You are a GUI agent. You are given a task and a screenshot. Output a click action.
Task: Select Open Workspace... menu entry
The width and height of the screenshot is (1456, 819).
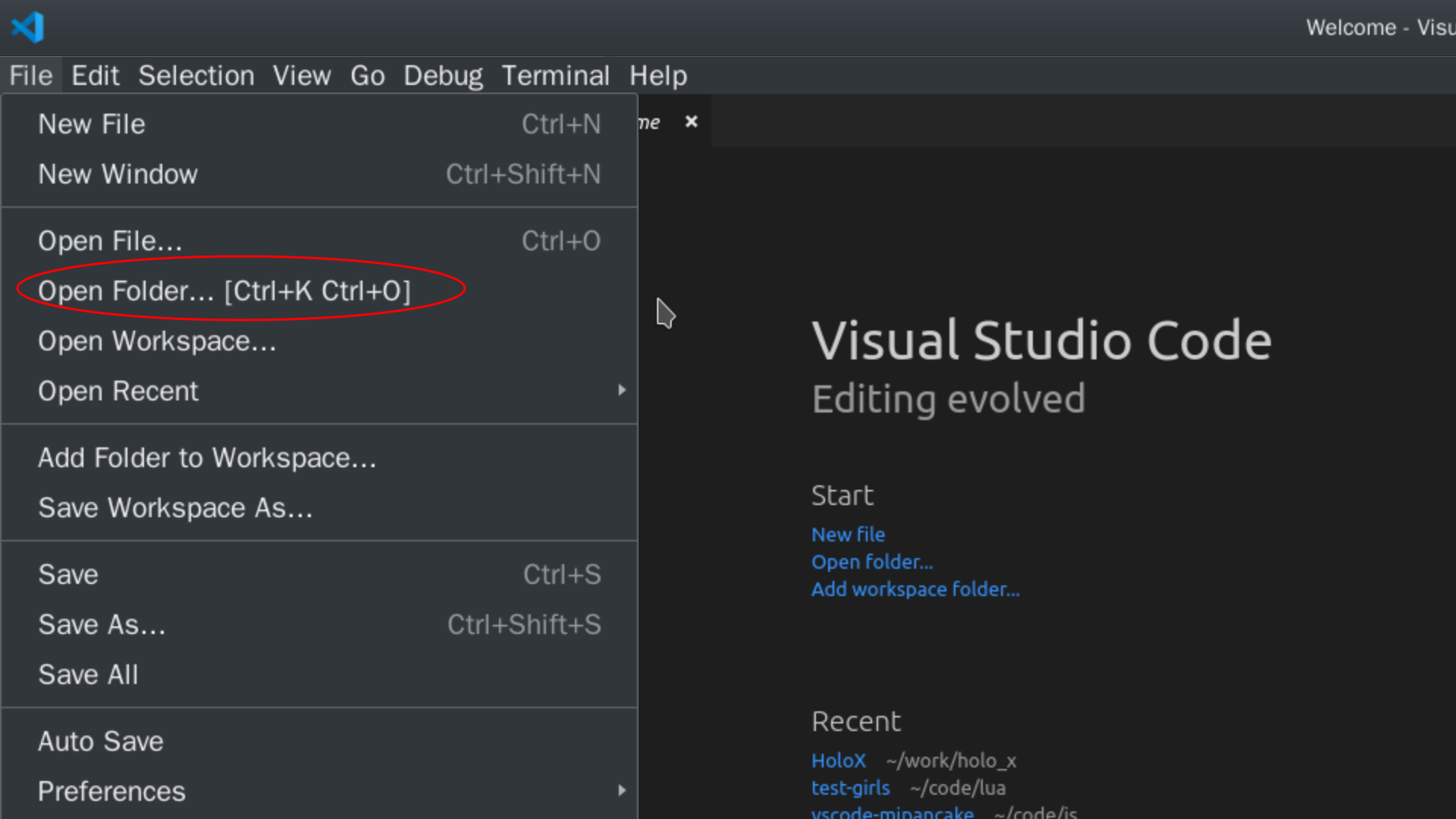click(319, 341)
